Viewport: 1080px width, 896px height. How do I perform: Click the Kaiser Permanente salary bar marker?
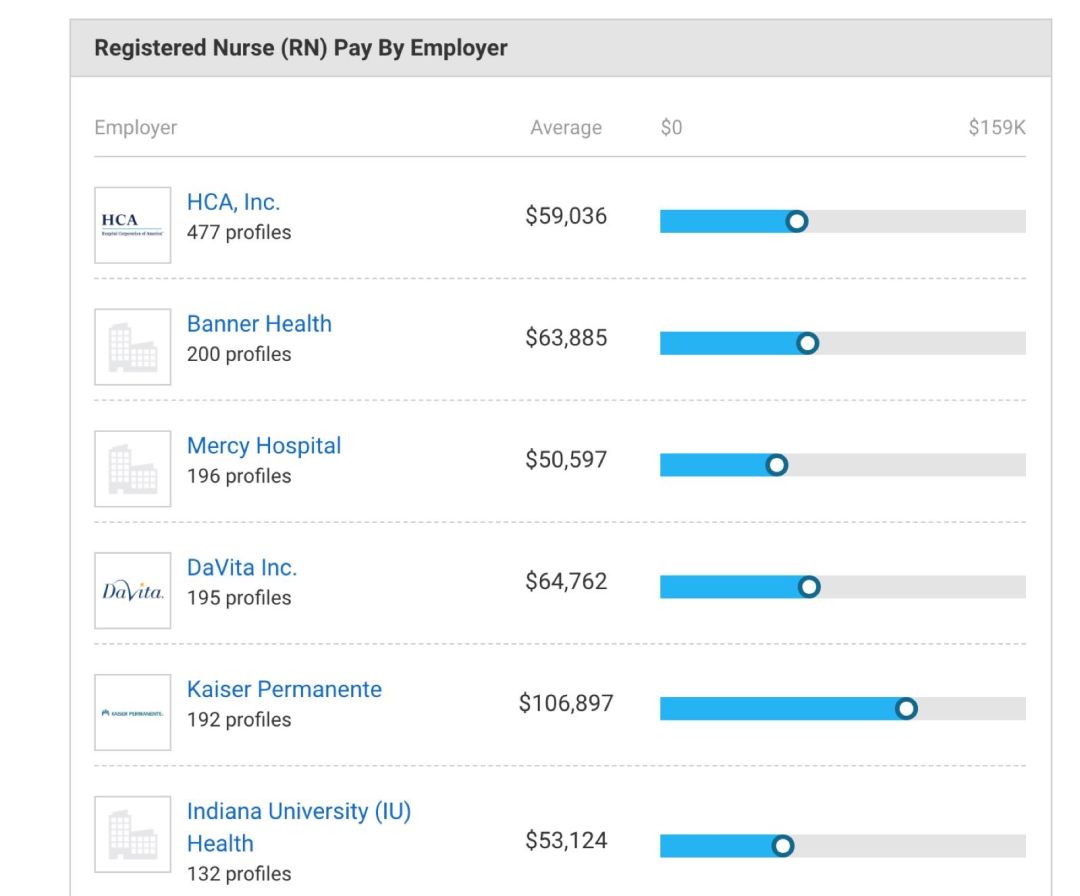906,708
